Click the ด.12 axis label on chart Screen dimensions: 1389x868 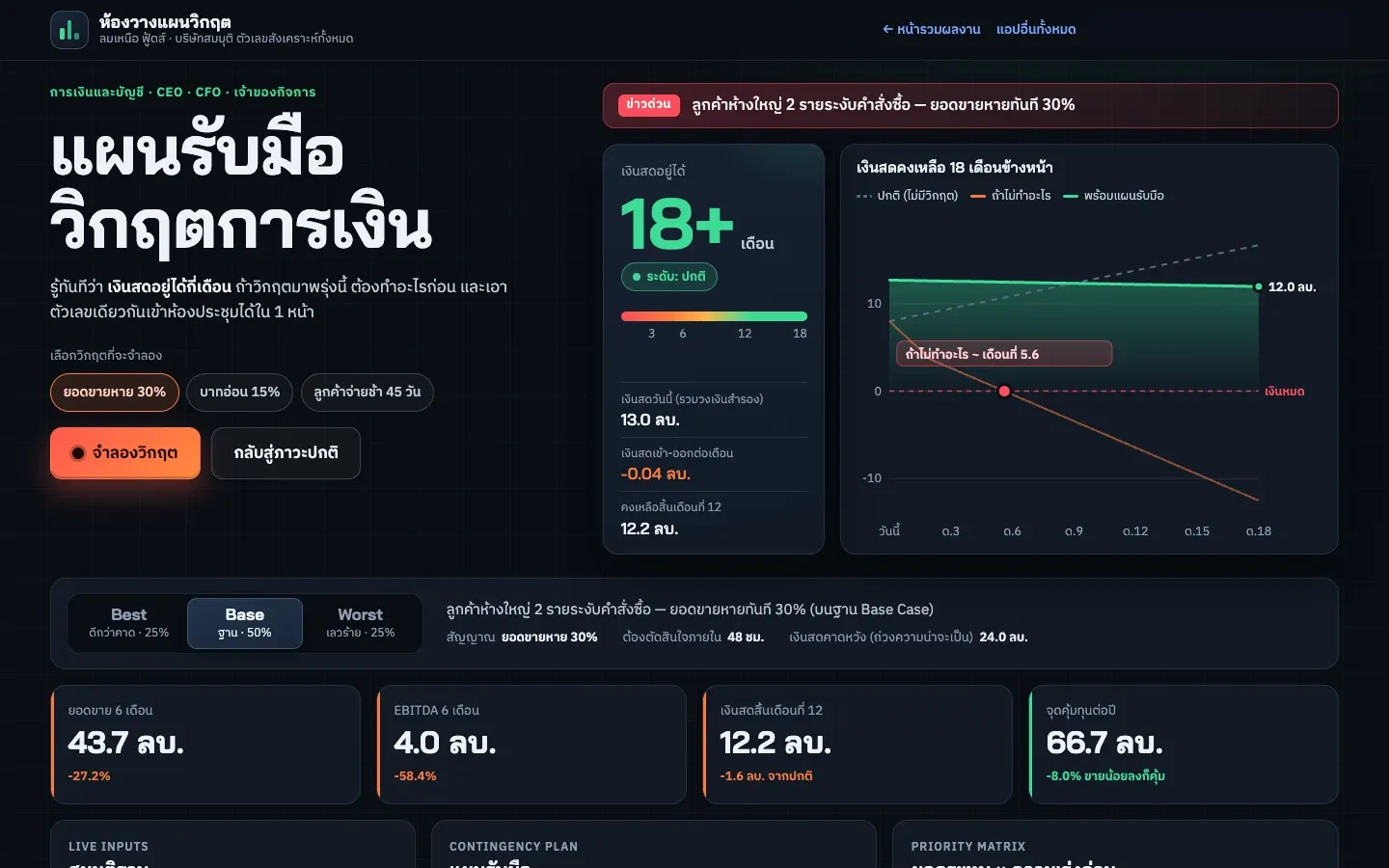point(1135,531)
